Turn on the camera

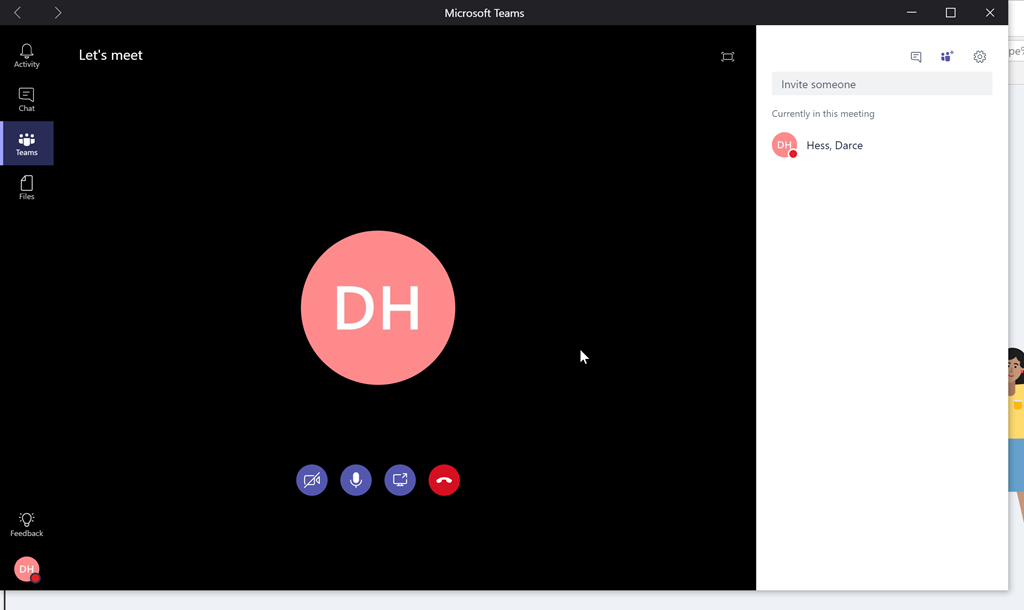312,480
